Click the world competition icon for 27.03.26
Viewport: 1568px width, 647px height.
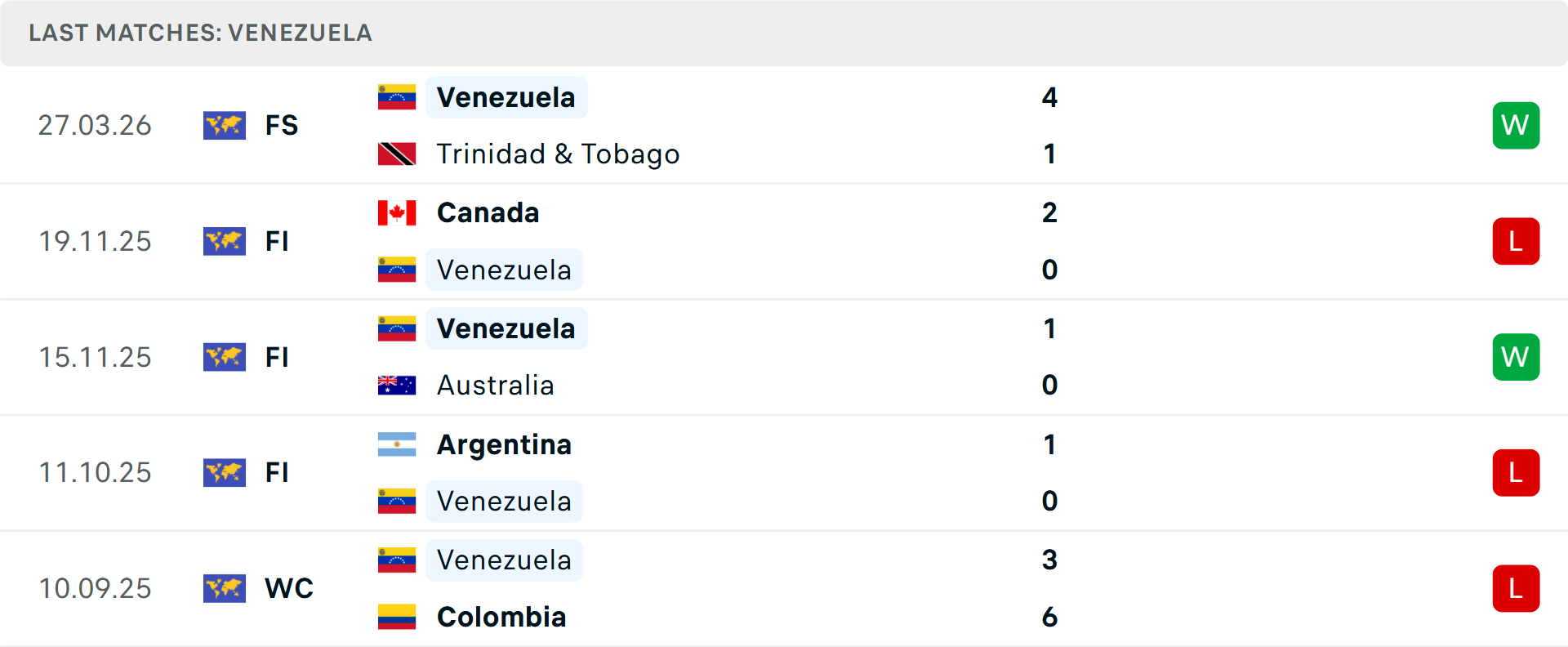[225, 126]
